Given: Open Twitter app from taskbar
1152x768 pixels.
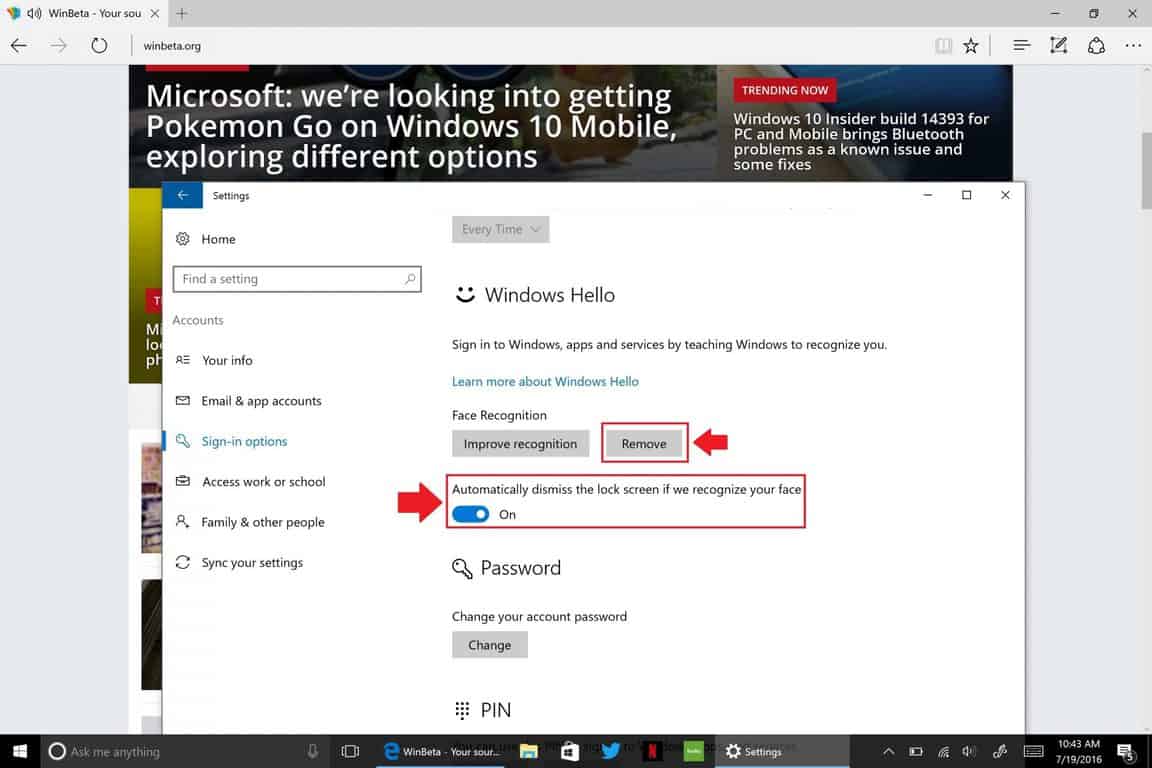Looking at the screenshot, I should click(611, 751).
